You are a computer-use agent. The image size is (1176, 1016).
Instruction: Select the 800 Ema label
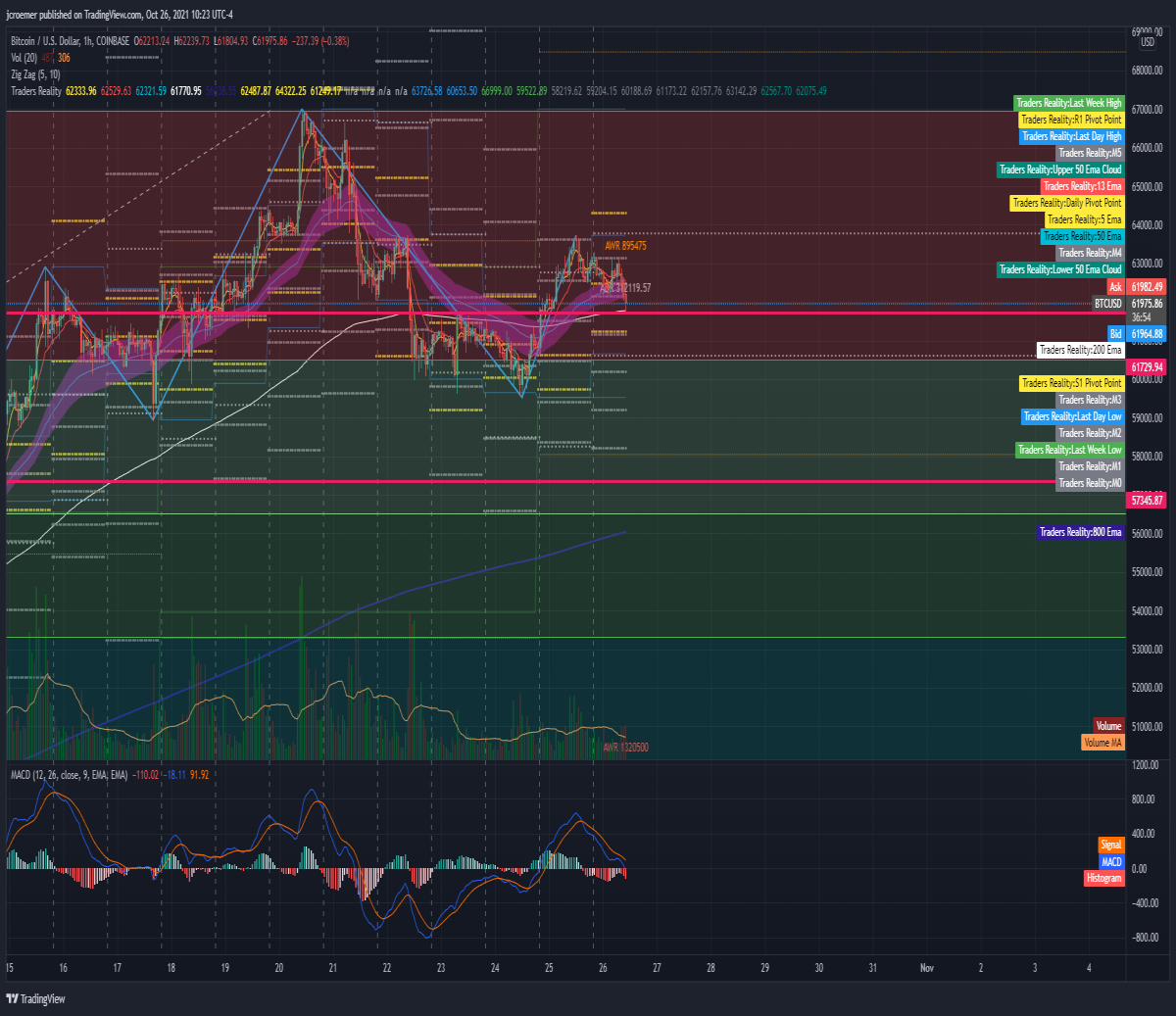click(1081, 532)
